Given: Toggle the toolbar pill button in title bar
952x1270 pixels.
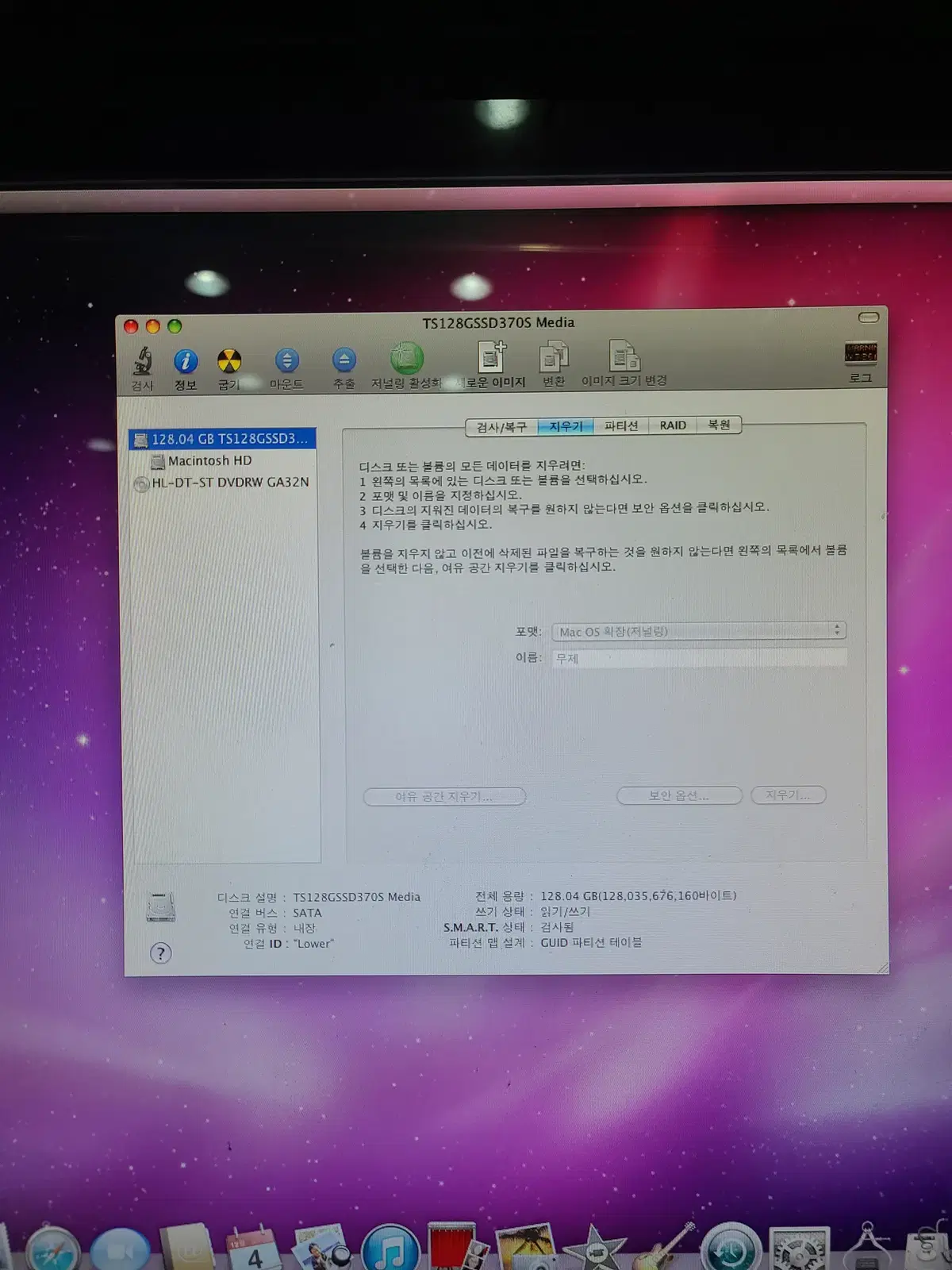Looking at the screenshot, I should pos(869,317).
